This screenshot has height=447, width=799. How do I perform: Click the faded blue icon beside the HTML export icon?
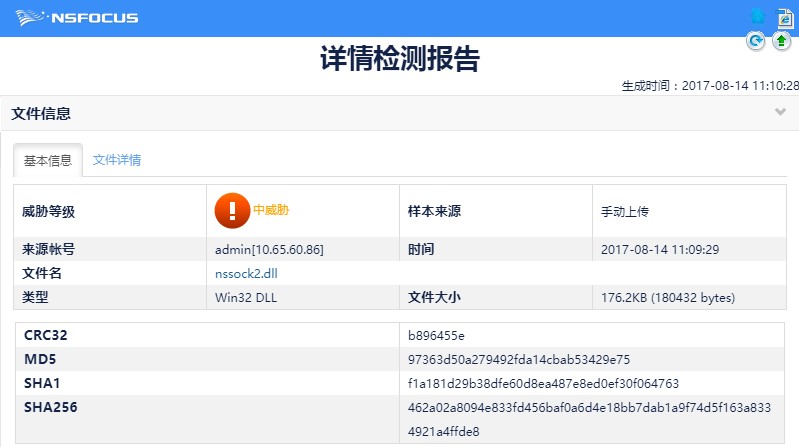pyautogui.click(x=758, y=17)
